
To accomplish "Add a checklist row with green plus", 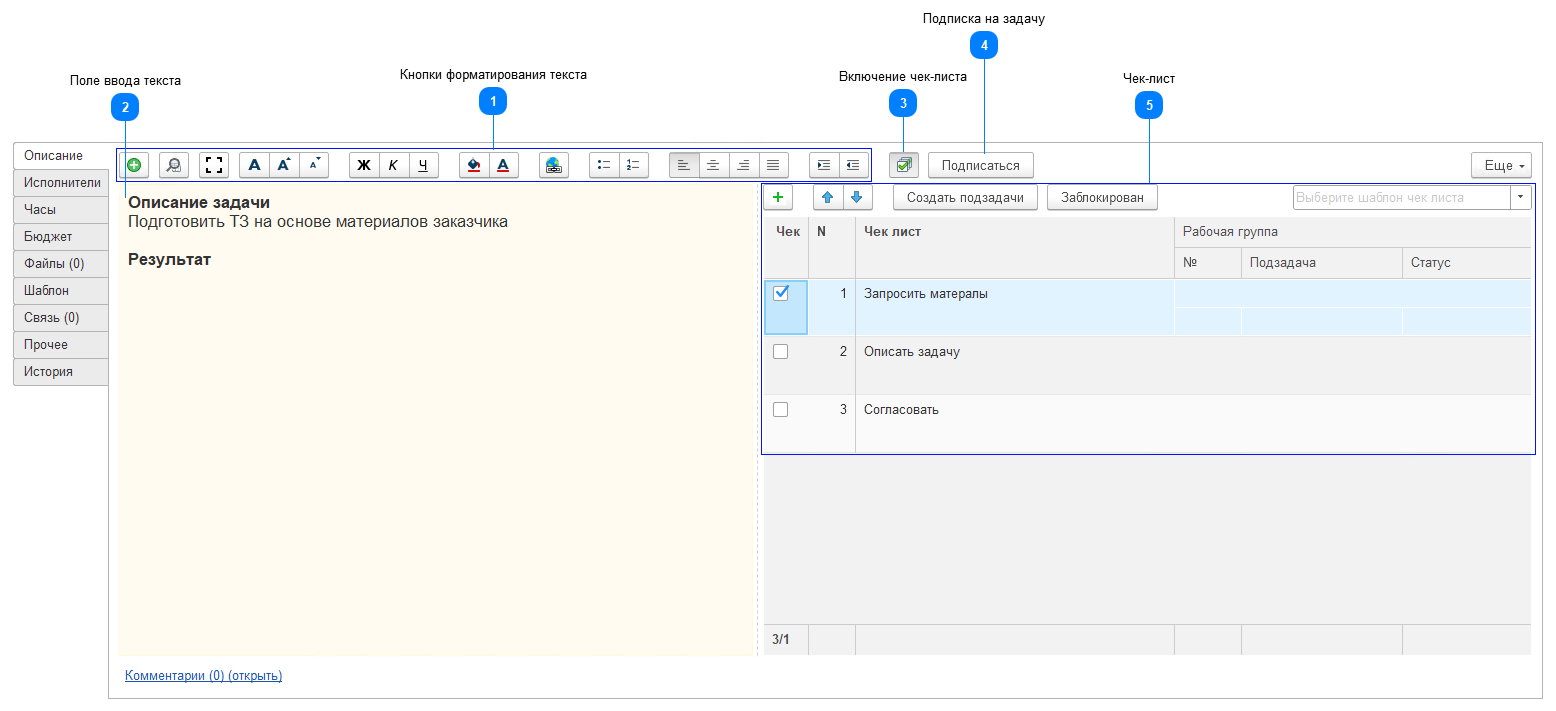I will tap(778, 197).
